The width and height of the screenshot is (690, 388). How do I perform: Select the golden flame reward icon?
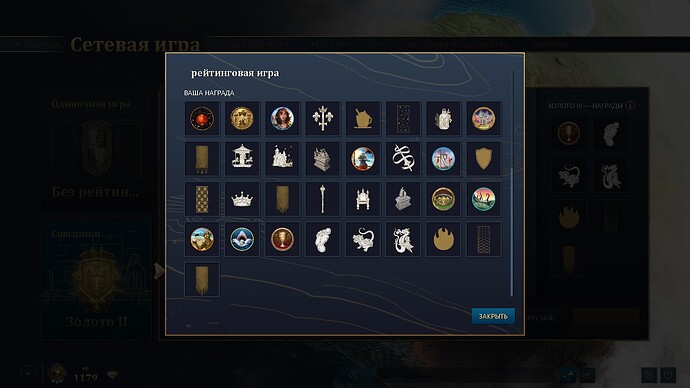(x=443, y=240)
